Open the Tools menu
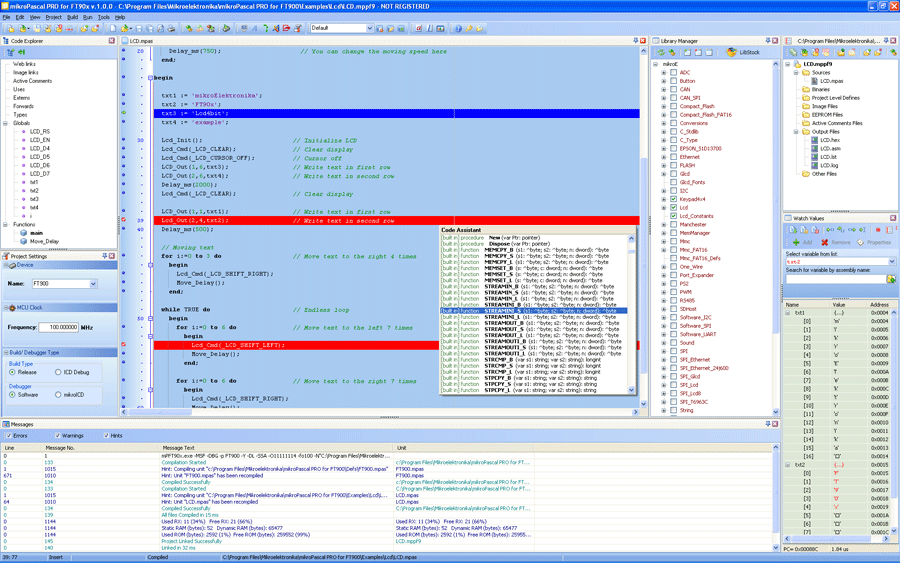This screenshot has width=900, height=563. pyautogui.click(x=103, y=17)
